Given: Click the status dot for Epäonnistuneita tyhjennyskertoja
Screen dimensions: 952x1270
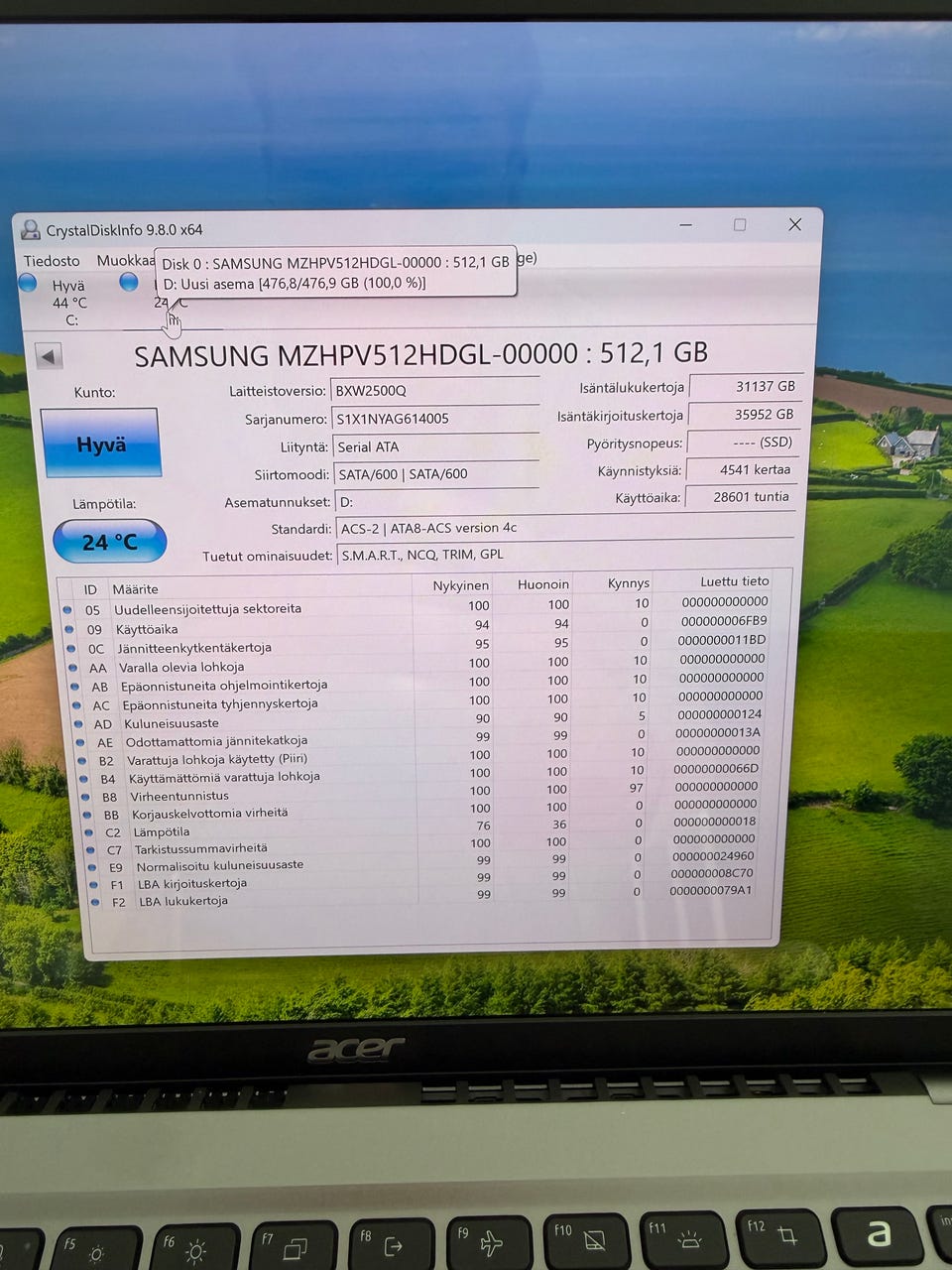Looking at the screenshot, I should coord(75,705).
